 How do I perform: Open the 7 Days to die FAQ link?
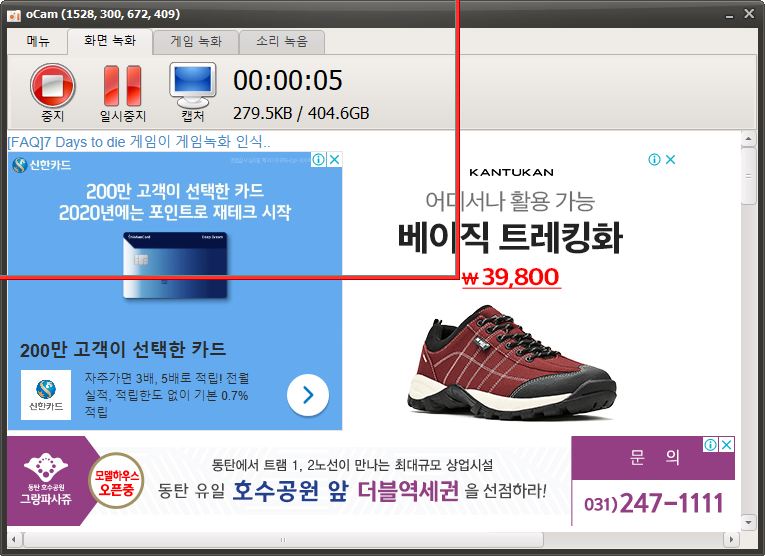click(139, 142)
